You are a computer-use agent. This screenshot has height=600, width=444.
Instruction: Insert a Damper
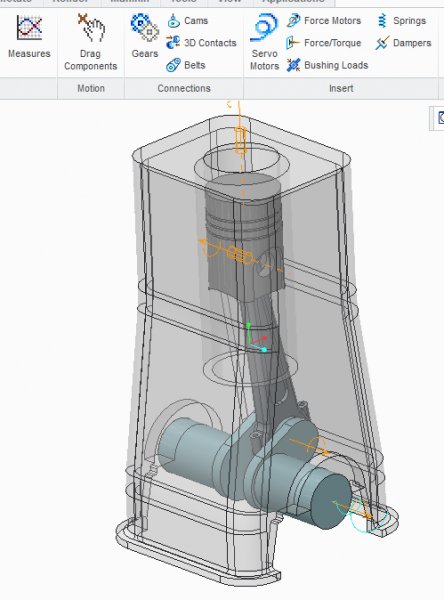point(403,43)
